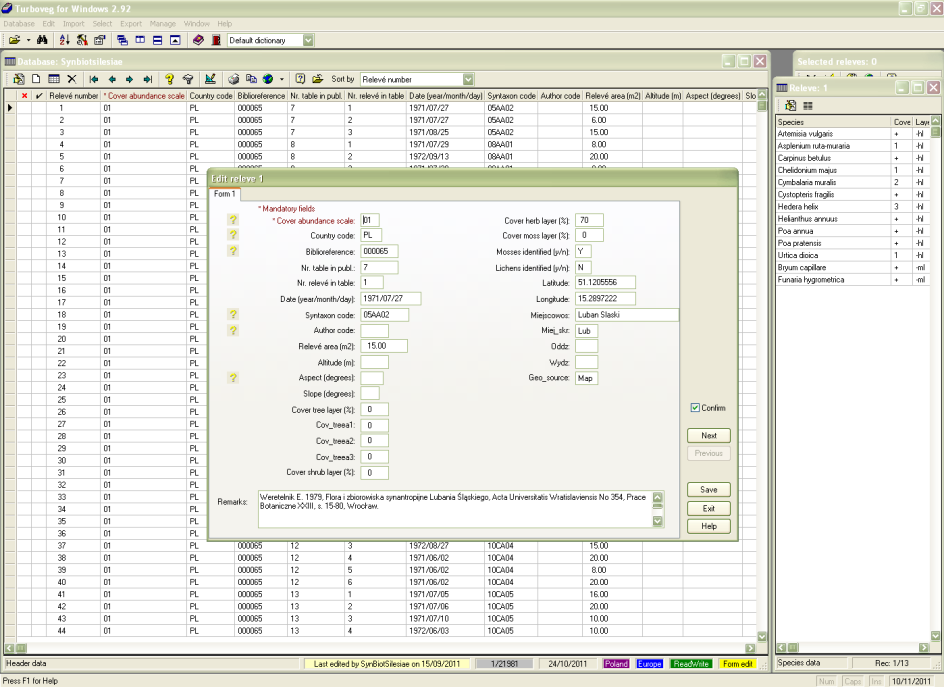Open the Default dictionary dropdown
Screen dimensions: 944x687
[308, 40]
